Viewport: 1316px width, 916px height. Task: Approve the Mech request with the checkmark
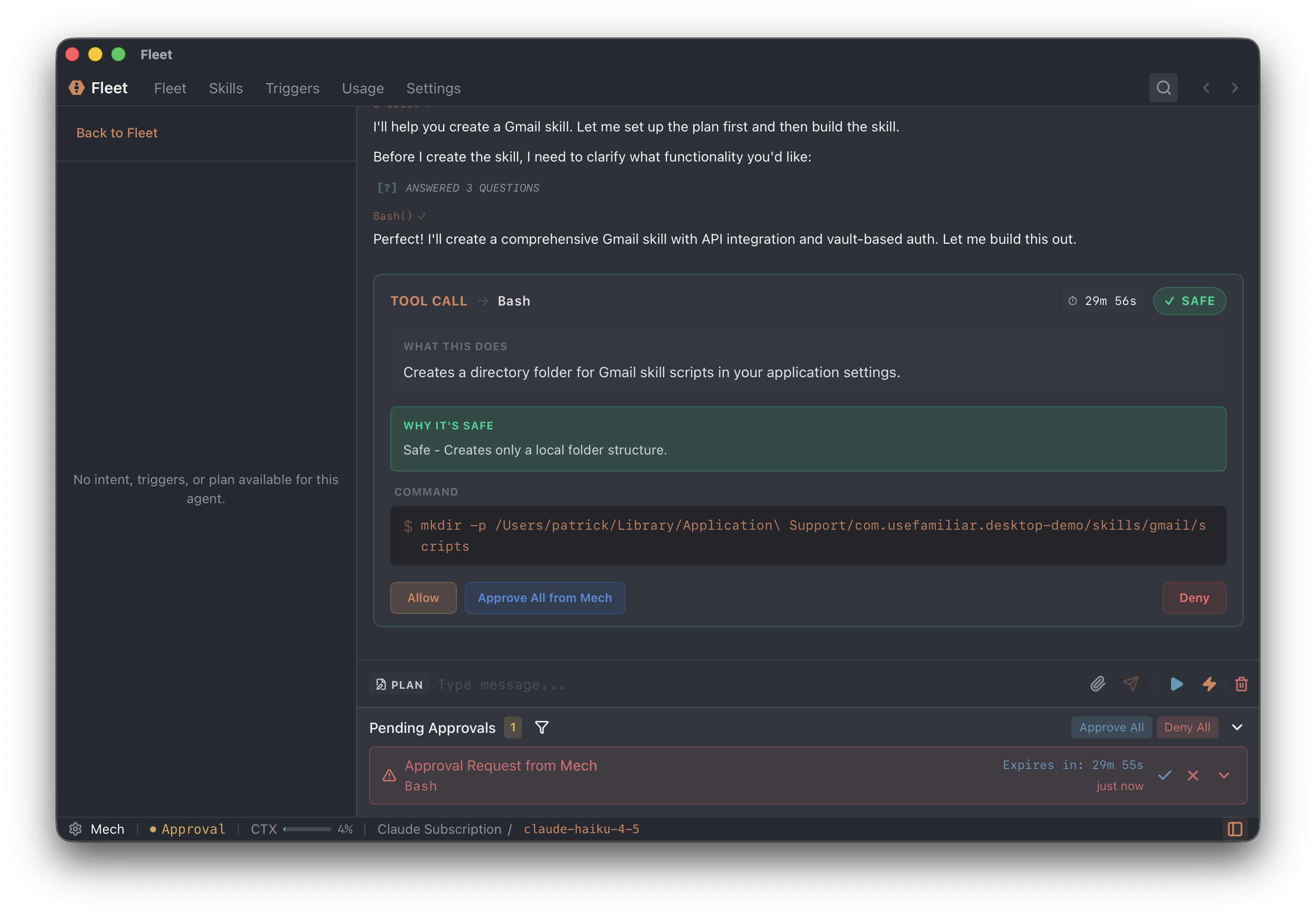pos(1164,776)
